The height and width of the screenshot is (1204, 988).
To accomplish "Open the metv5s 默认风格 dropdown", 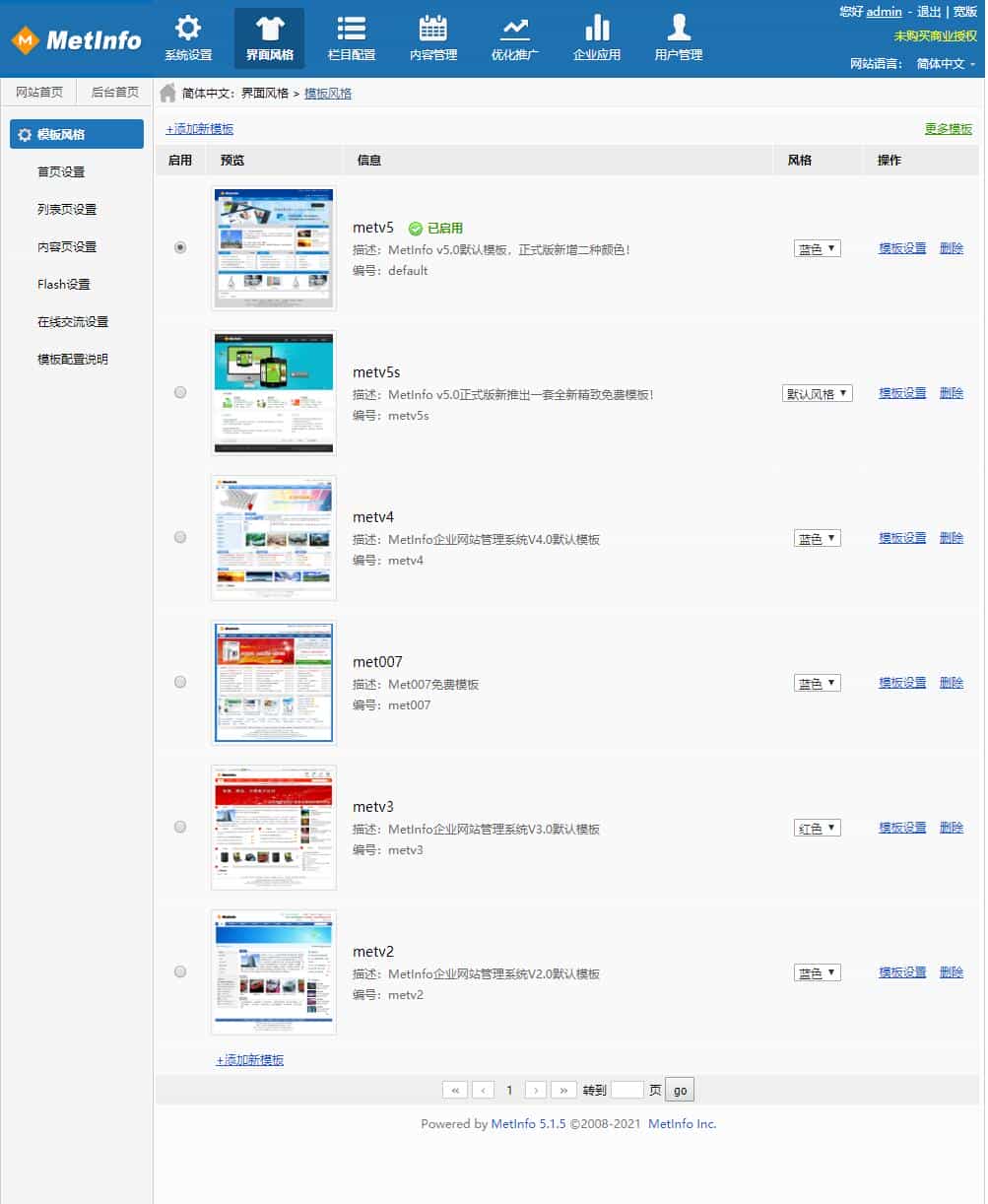I will coord(818,393).
